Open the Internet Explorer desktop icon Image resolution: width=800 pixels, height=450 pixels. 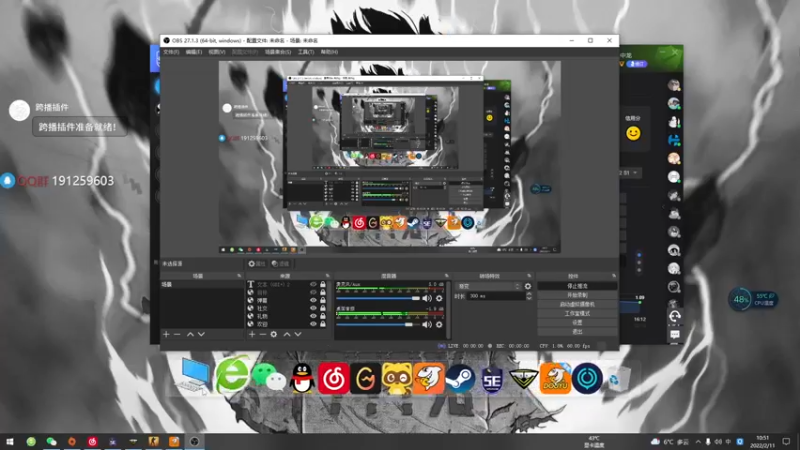click(232, 375)
